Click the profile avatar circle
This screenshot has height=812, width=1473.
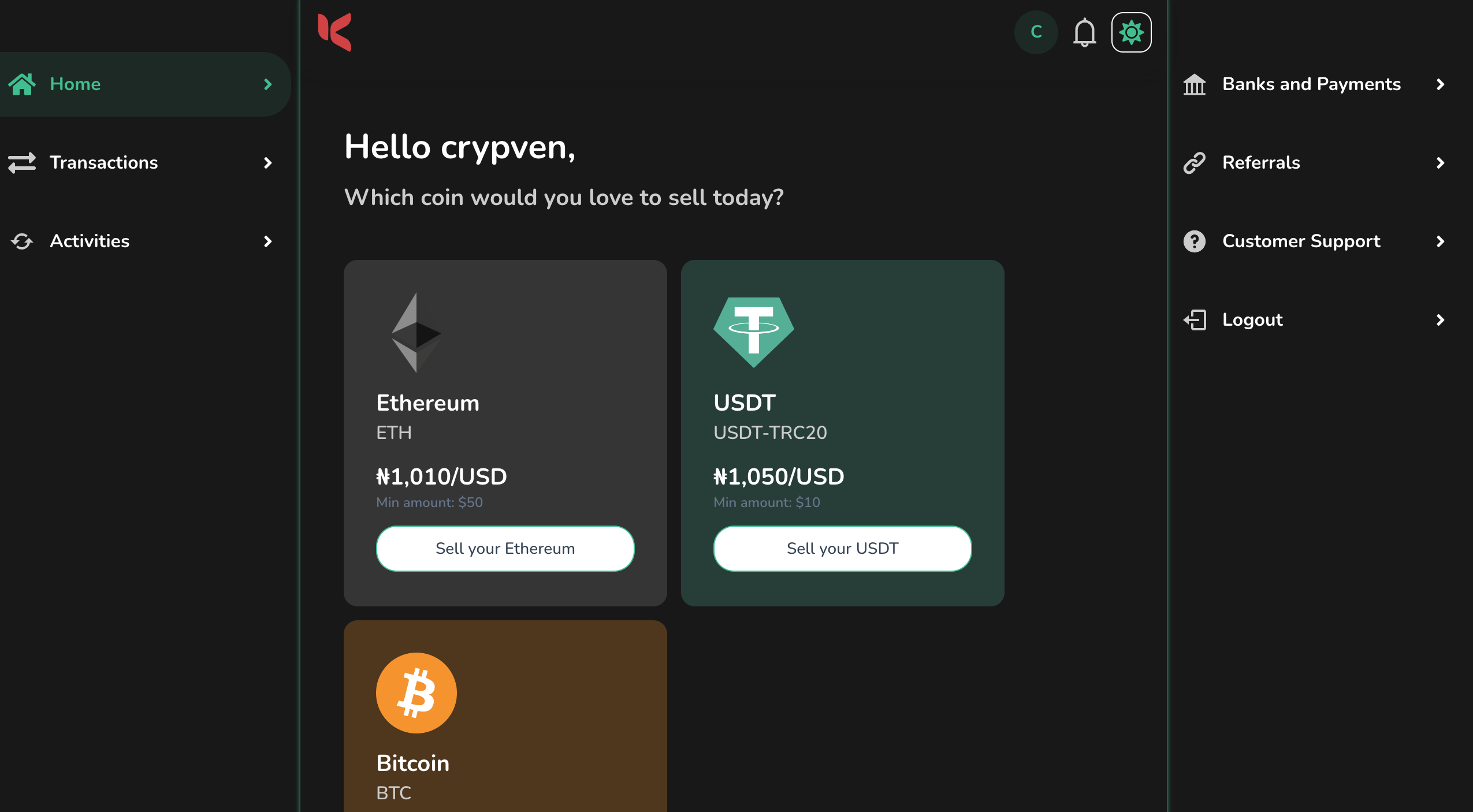click(1035, 32)
